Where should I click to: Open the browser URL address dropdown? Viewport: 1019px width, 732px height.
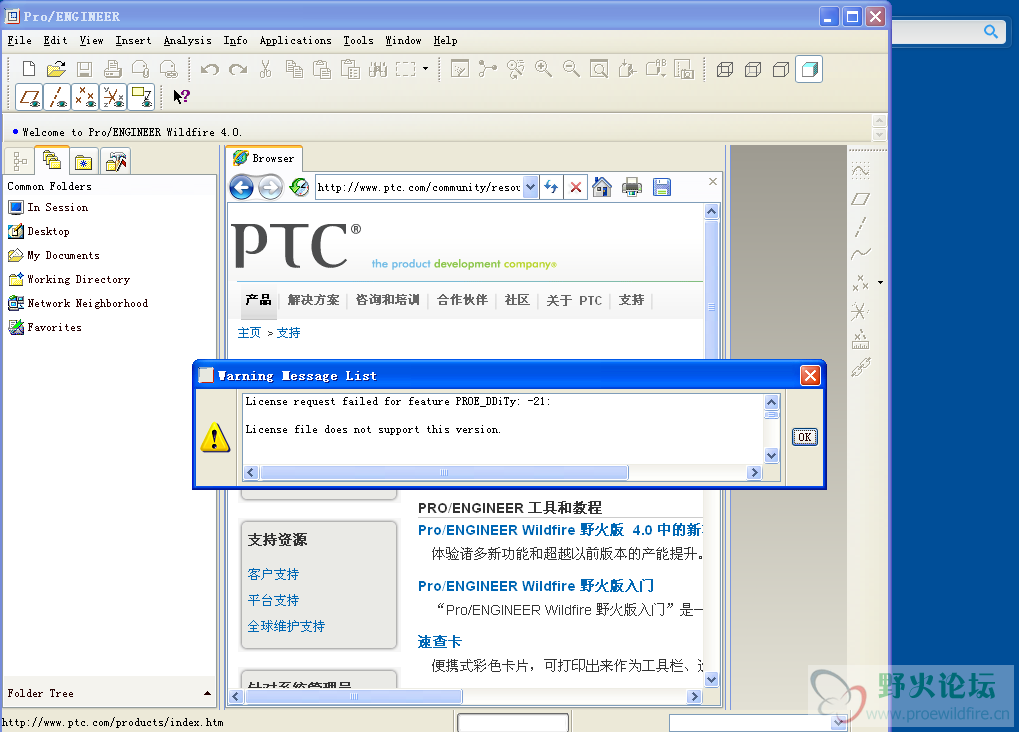(x=530, y=187)
